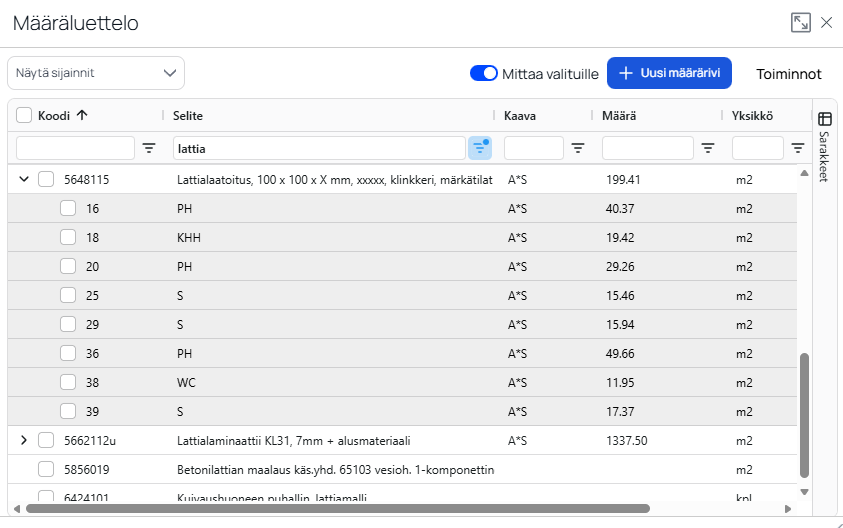Click the expand dialog fullscreen icon
Image resolution: width=843 pixels, height=528 pixels.
pos(800,23)
